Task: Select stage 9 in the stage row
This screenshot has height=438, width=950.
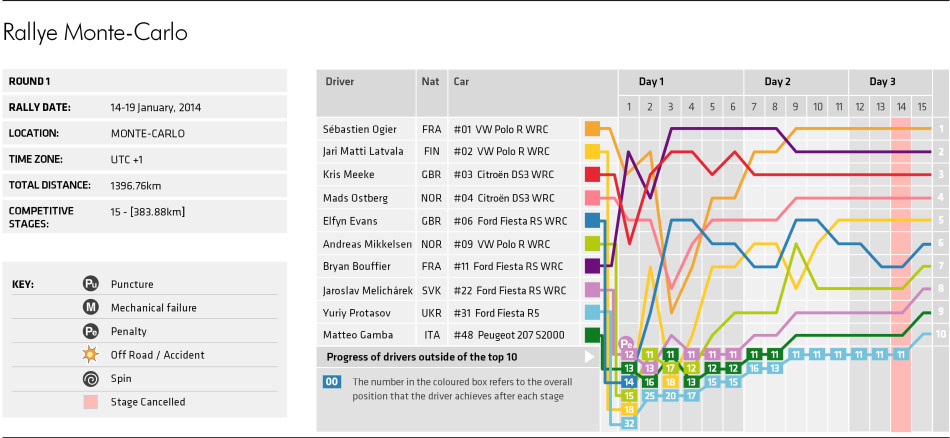Action: [796, 107]
